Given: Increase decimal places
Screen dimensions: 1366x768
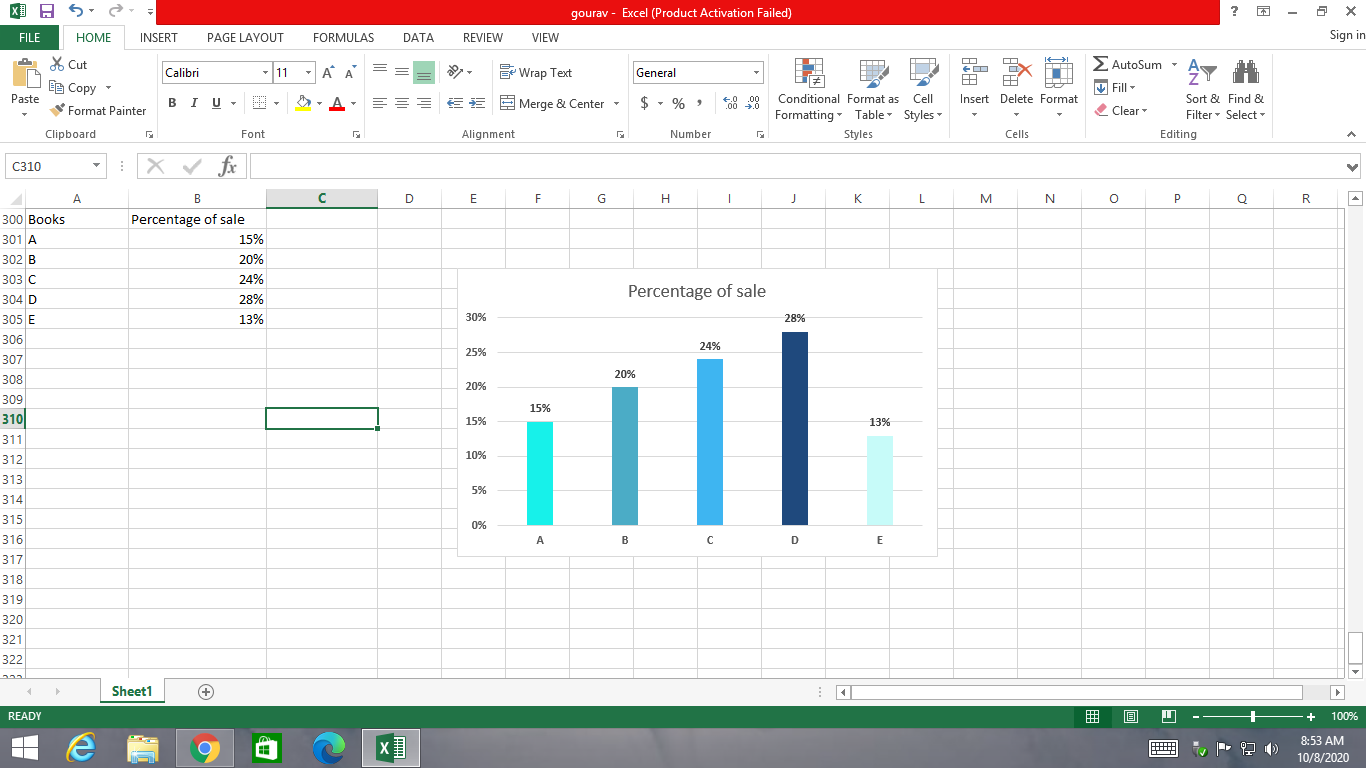Looking at the screenshot, I should point(730,103).
